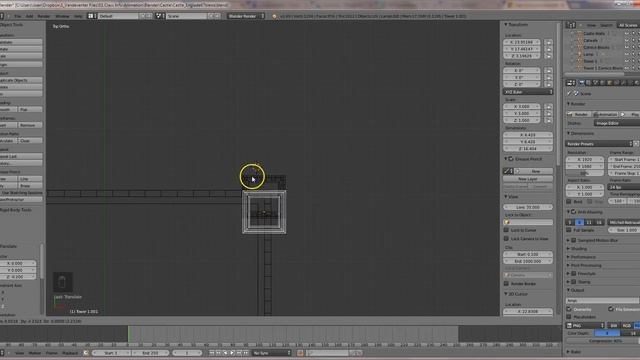Open the Add menu
640x360 pixels.
(29, 16)
